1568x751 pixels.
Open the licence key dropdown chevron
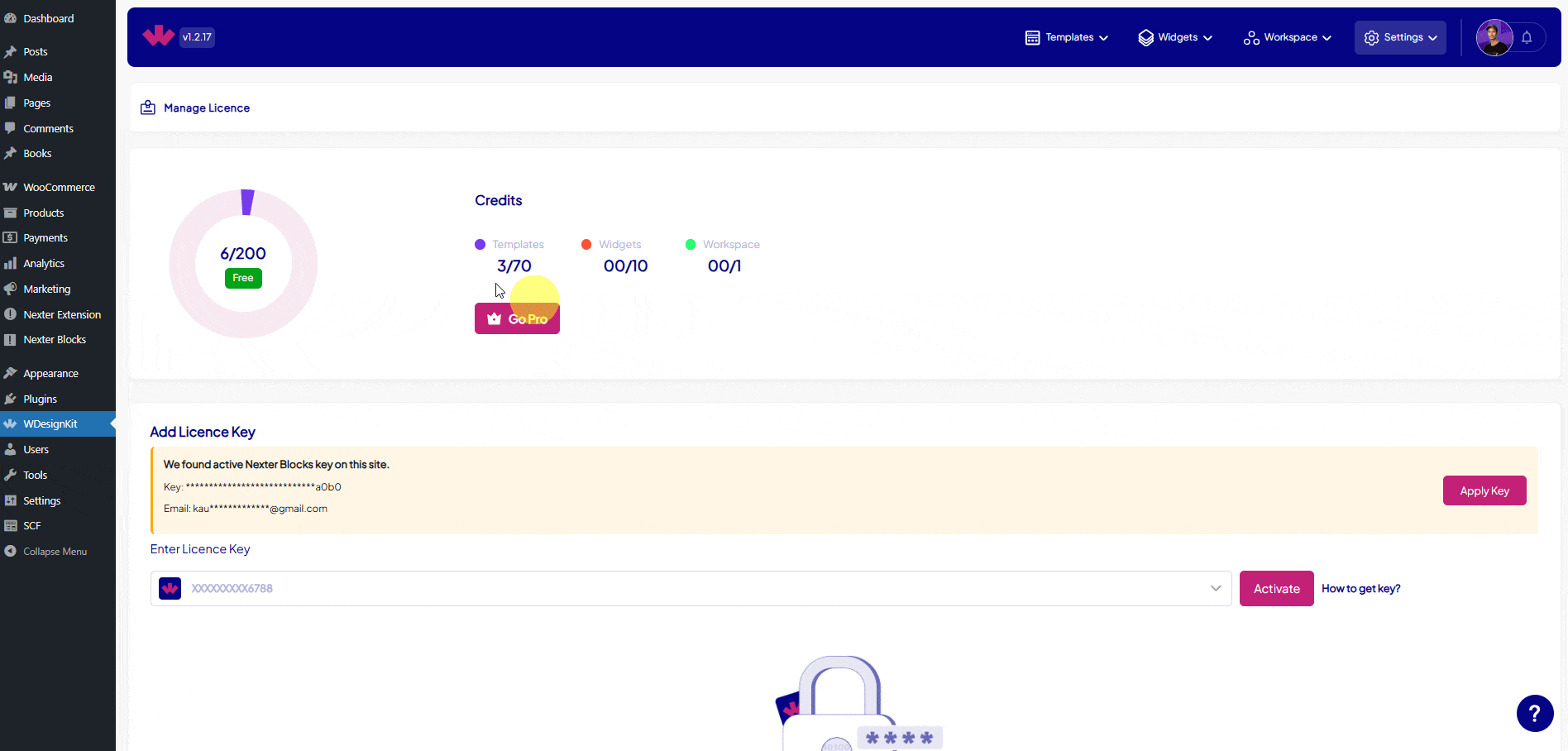pyautogui.click(x=1216, y=588)
